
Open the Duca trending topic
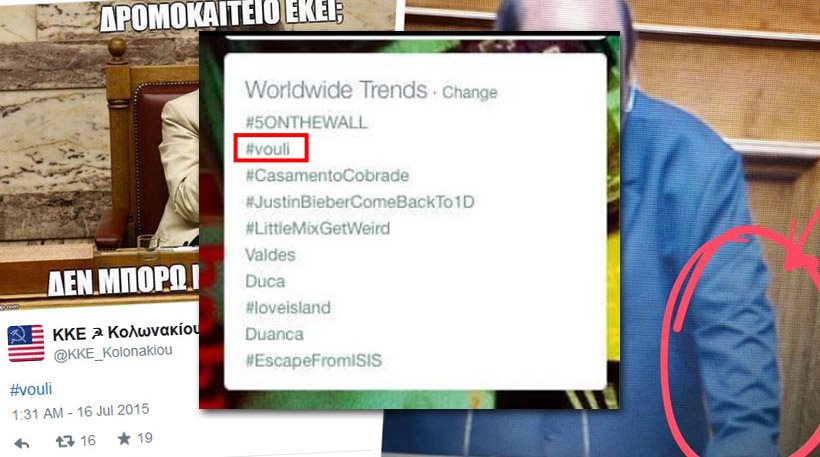coord(265,281)
